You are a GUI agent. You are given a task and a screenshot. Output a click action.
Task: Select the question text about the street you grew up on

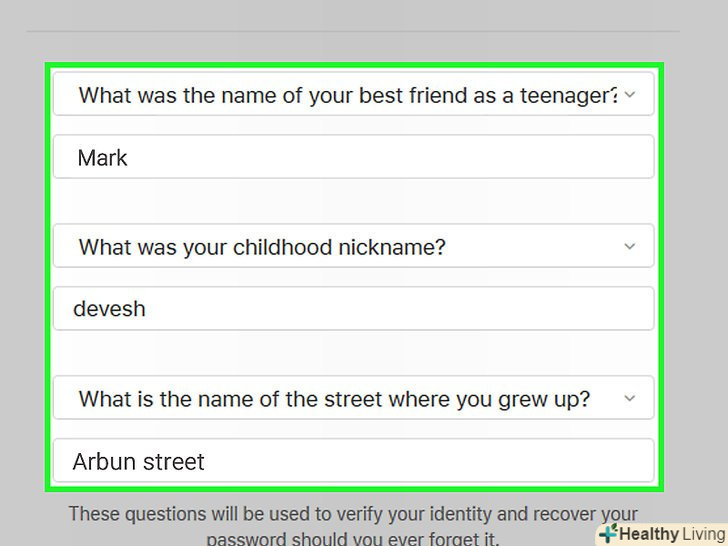[x=334, y=399]
